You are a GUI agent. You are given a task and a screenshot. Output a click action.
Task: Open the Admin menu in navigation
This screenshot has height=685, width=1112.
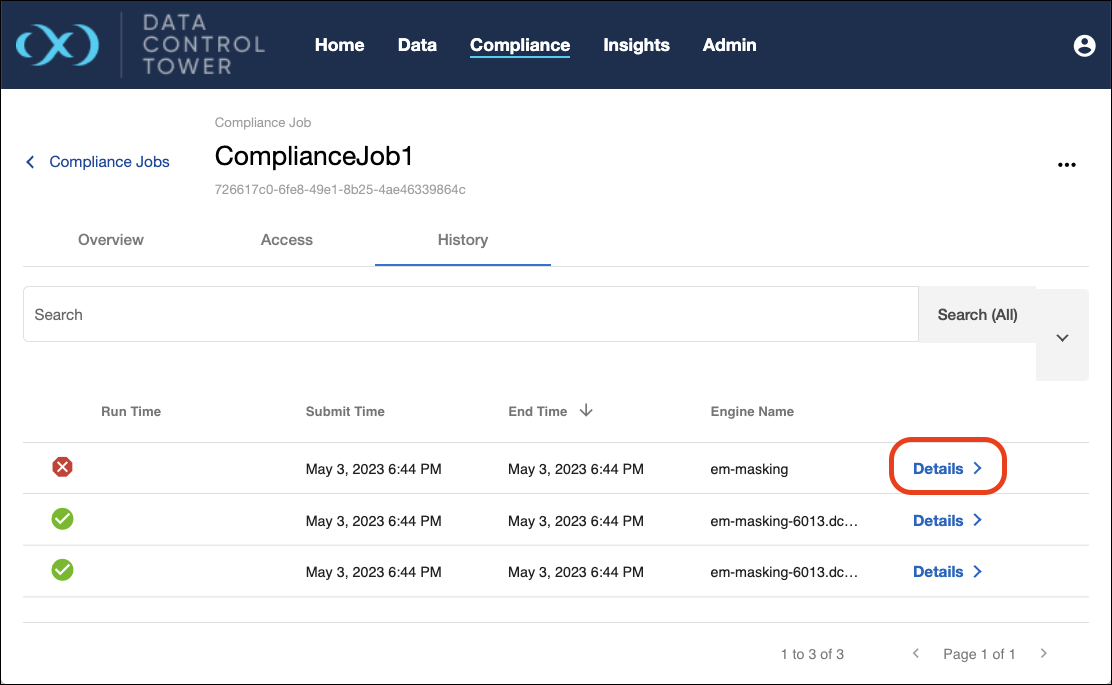pyautogui.click(x=729, y=45)
